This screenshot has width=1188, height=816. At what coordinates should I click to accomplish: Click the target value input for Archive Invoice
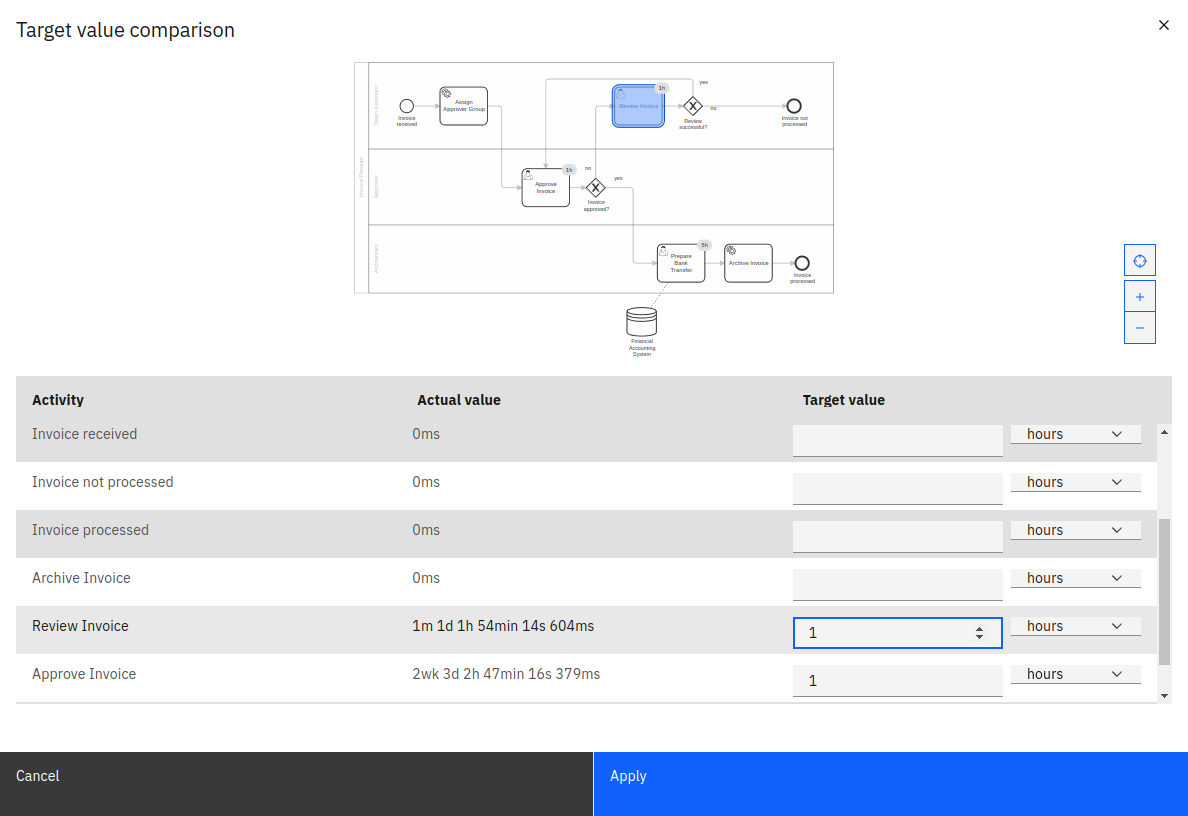click(x=897, y=584)
